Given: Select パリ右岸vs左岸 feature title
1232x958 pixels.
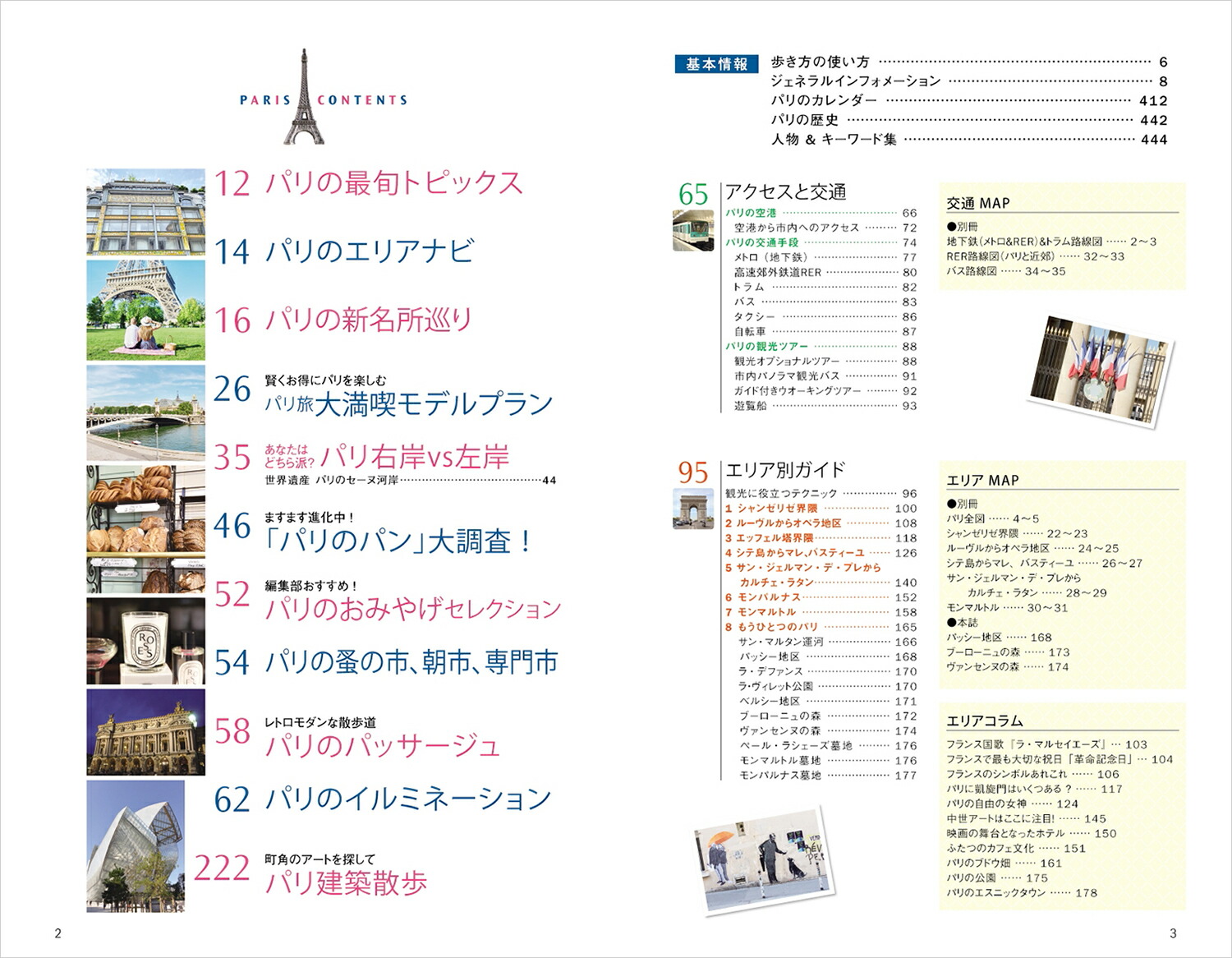Looking at the screenshot, I should [x=415, y=457].
